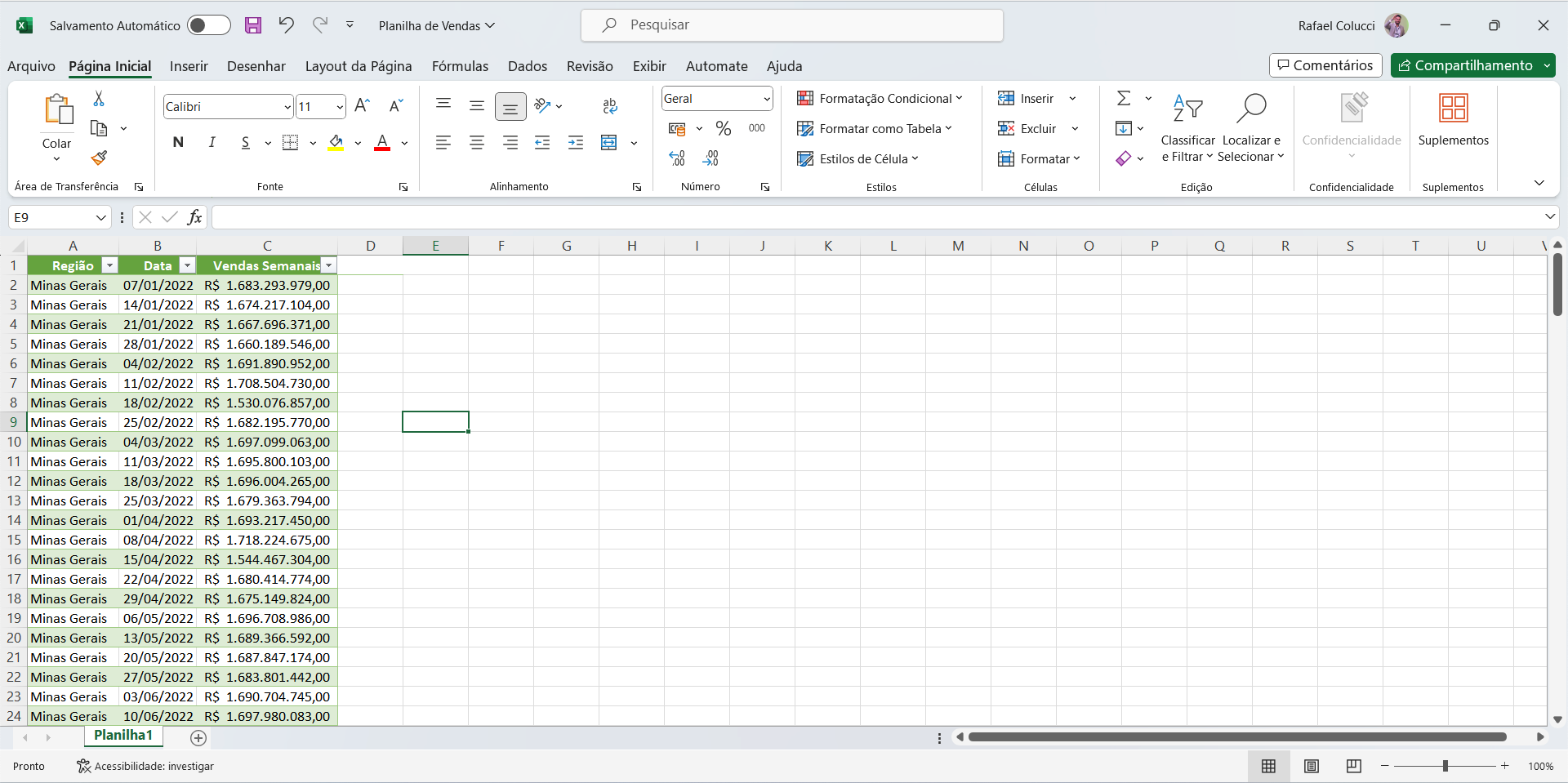Open Suplementos add-ins icon

(x=1454, y=120)
